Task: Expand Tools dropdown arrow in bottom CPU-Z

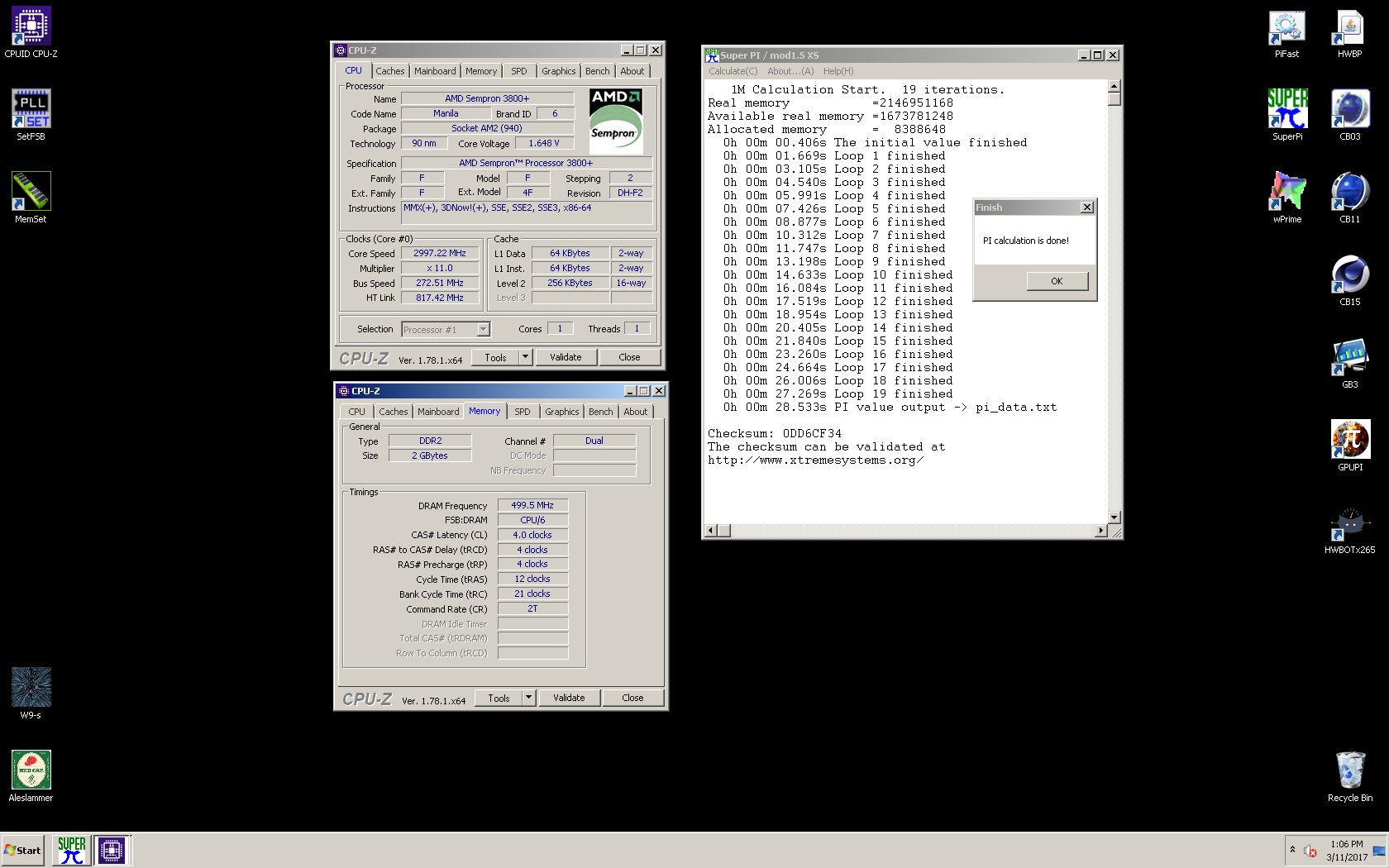Action: click(x=528, y=698)
